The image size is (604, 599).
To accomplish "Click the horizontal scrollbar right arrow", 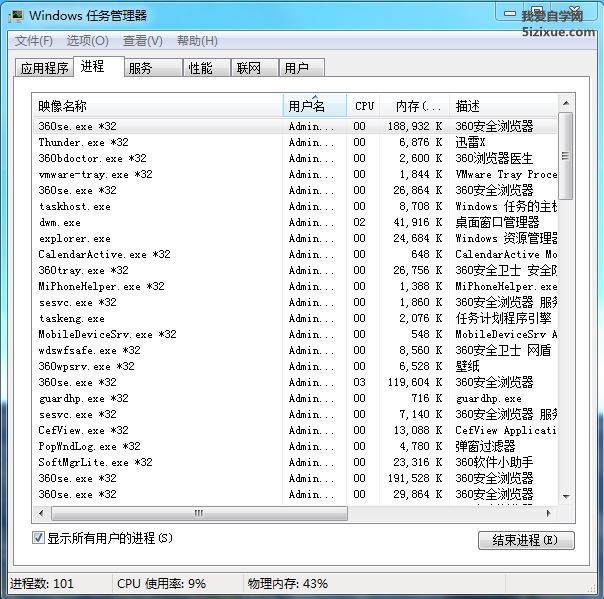I will (549, 513).
